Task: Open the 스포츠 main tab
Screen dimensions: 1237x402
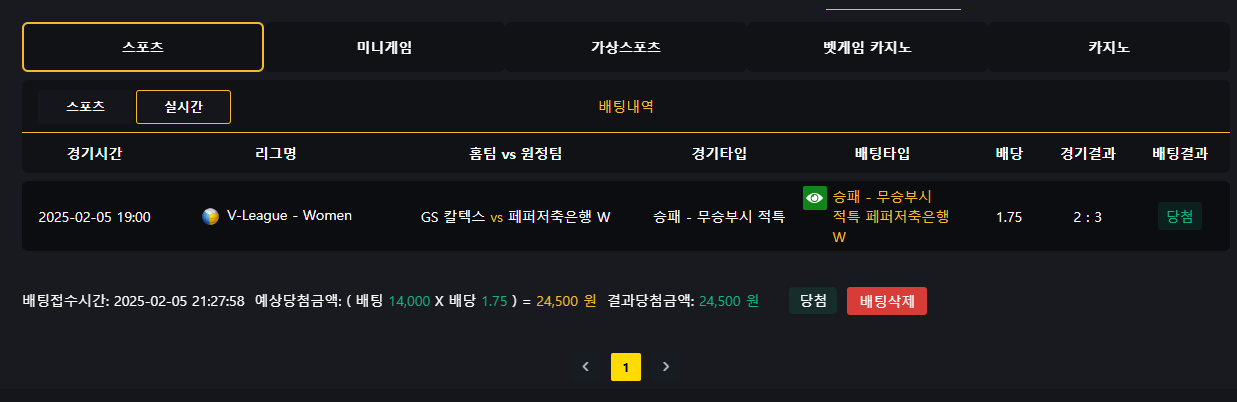Action: click(143, 47)
